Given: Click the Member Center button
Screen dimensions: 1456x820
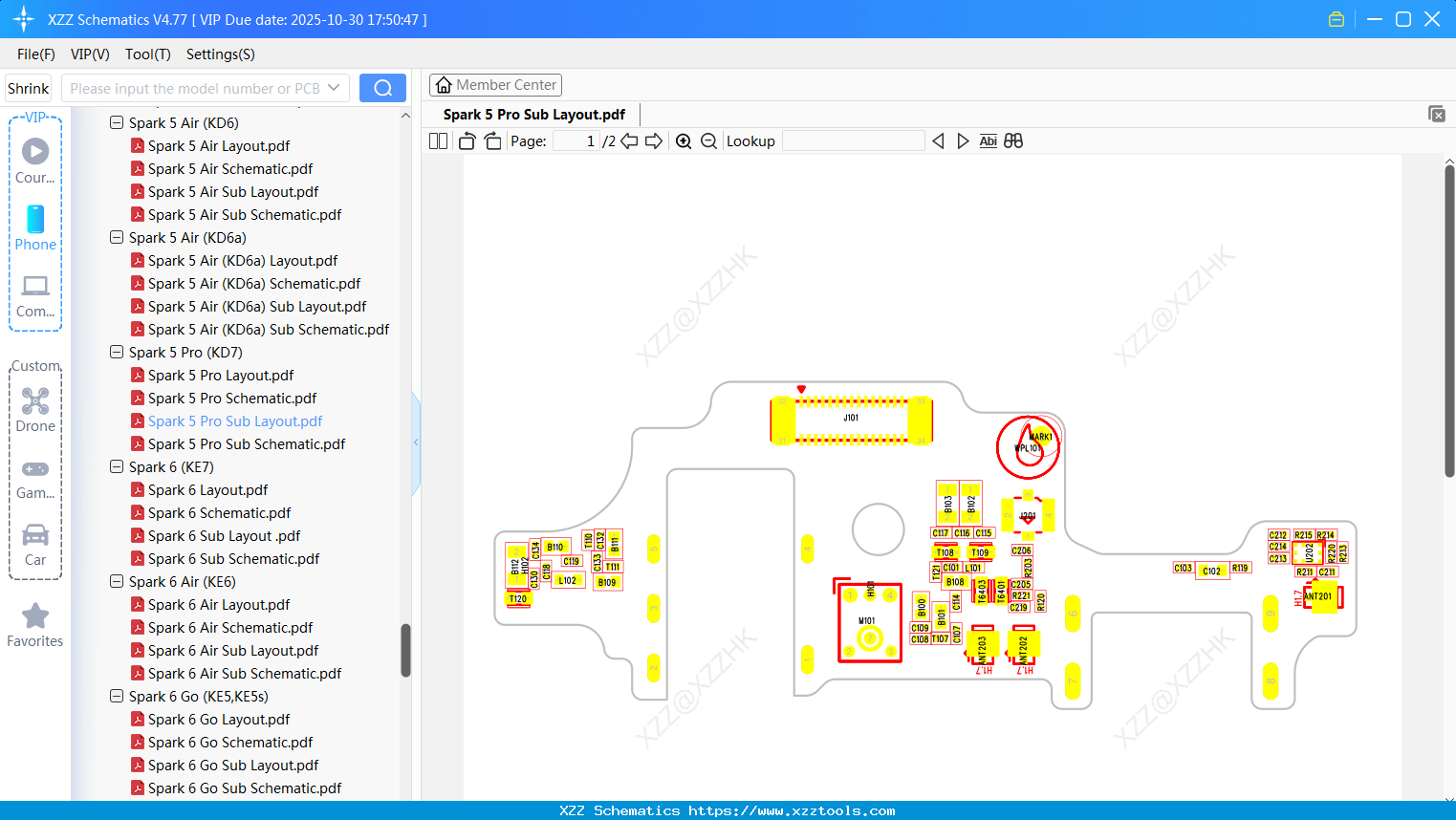Looking at the screenshot, I should [x=495, y=85].
